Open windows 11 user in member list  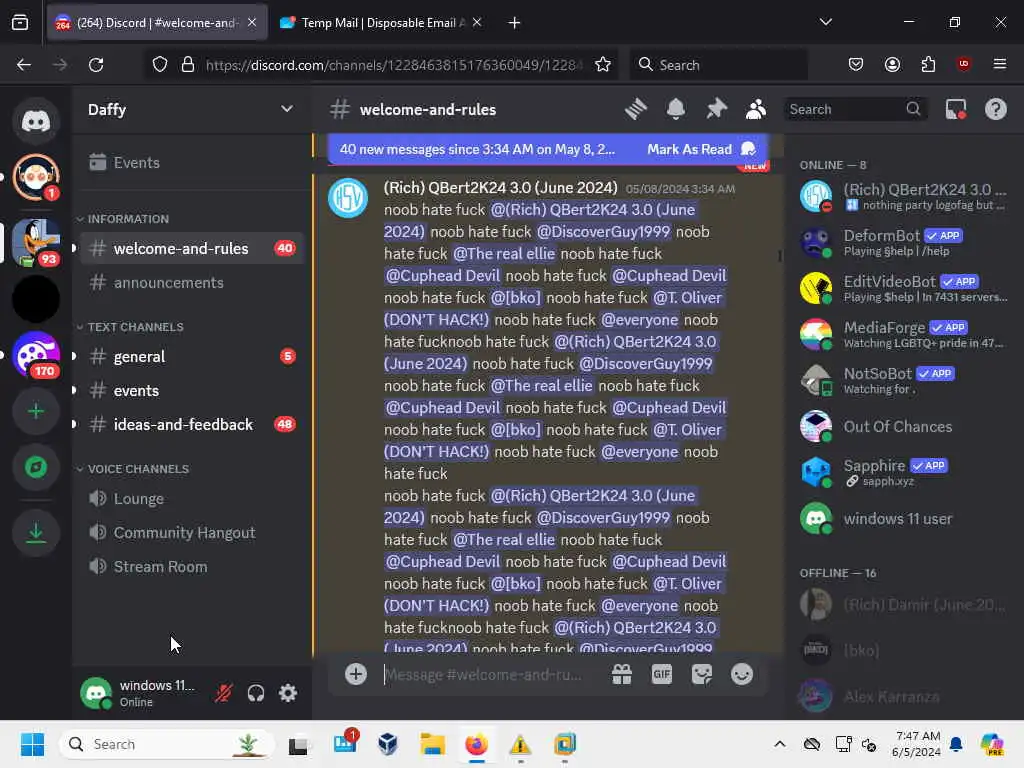[903, 519]
